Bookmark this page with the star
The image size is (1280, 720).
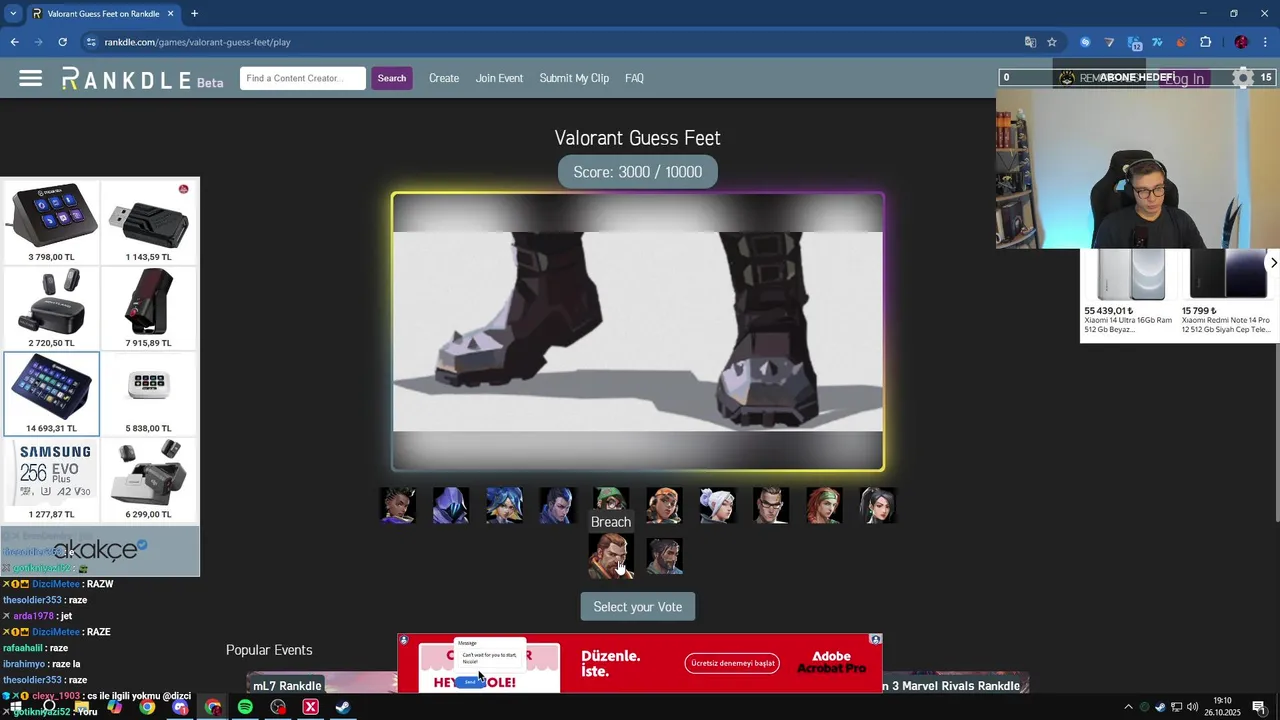(1052, 42)
